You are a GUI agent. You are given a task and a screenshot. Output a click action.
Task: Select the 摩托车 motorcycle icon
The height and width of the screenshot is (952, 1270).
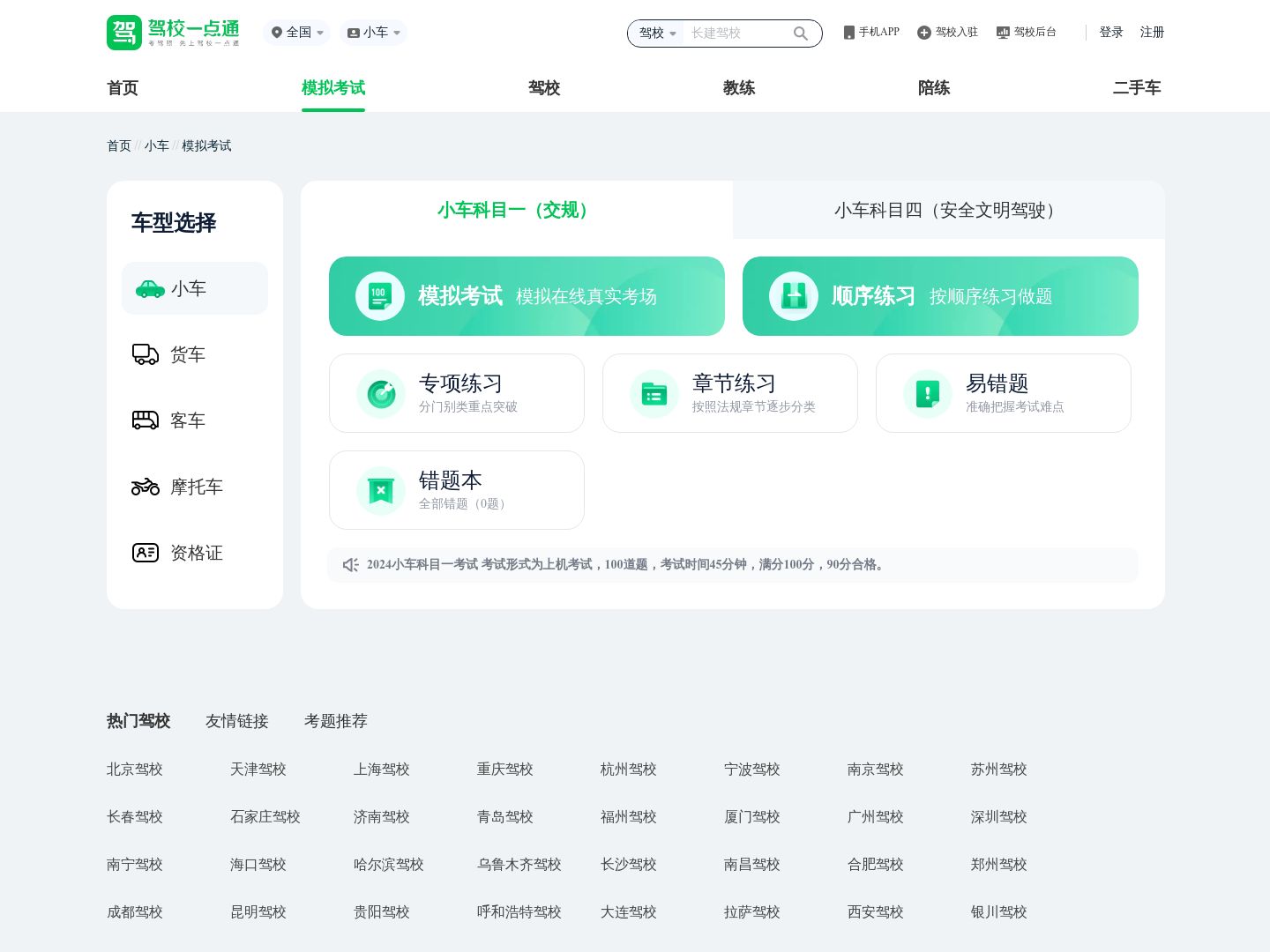tap(146, 487)
